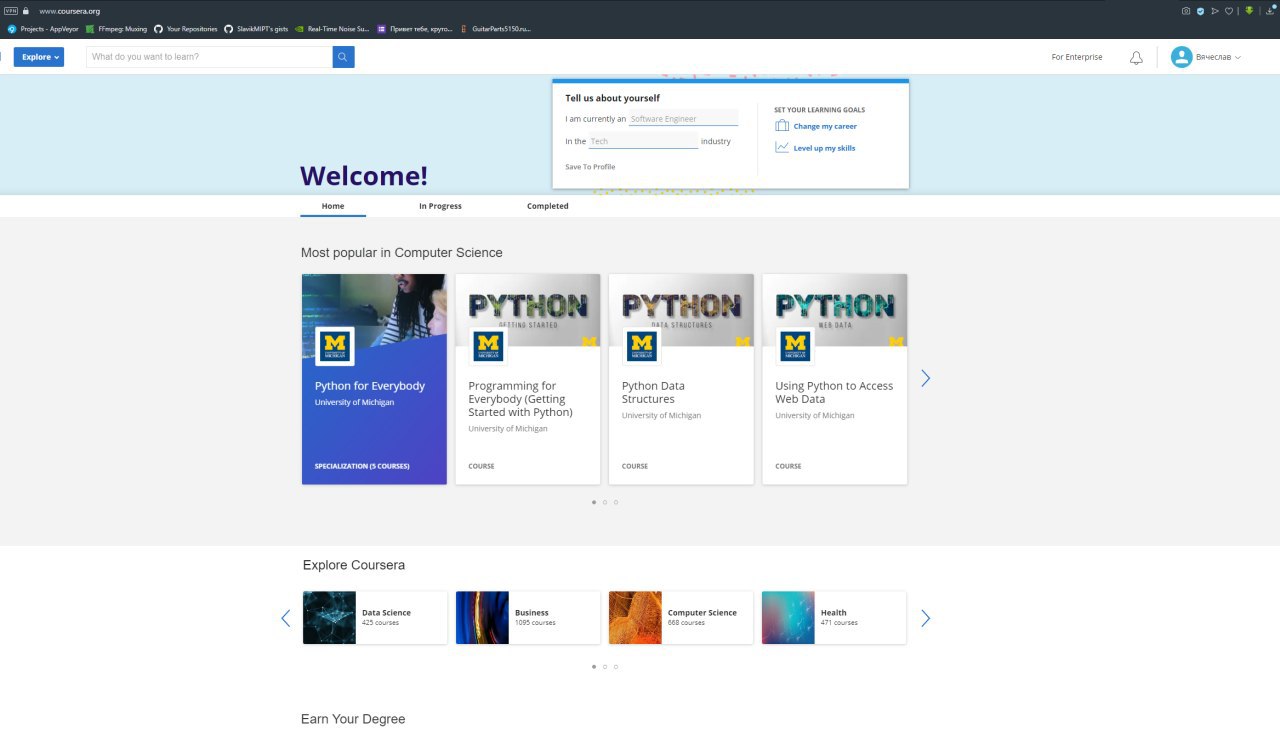Click the Python Data Structures banner image
1280x735 pixels.
pos(681,310)
